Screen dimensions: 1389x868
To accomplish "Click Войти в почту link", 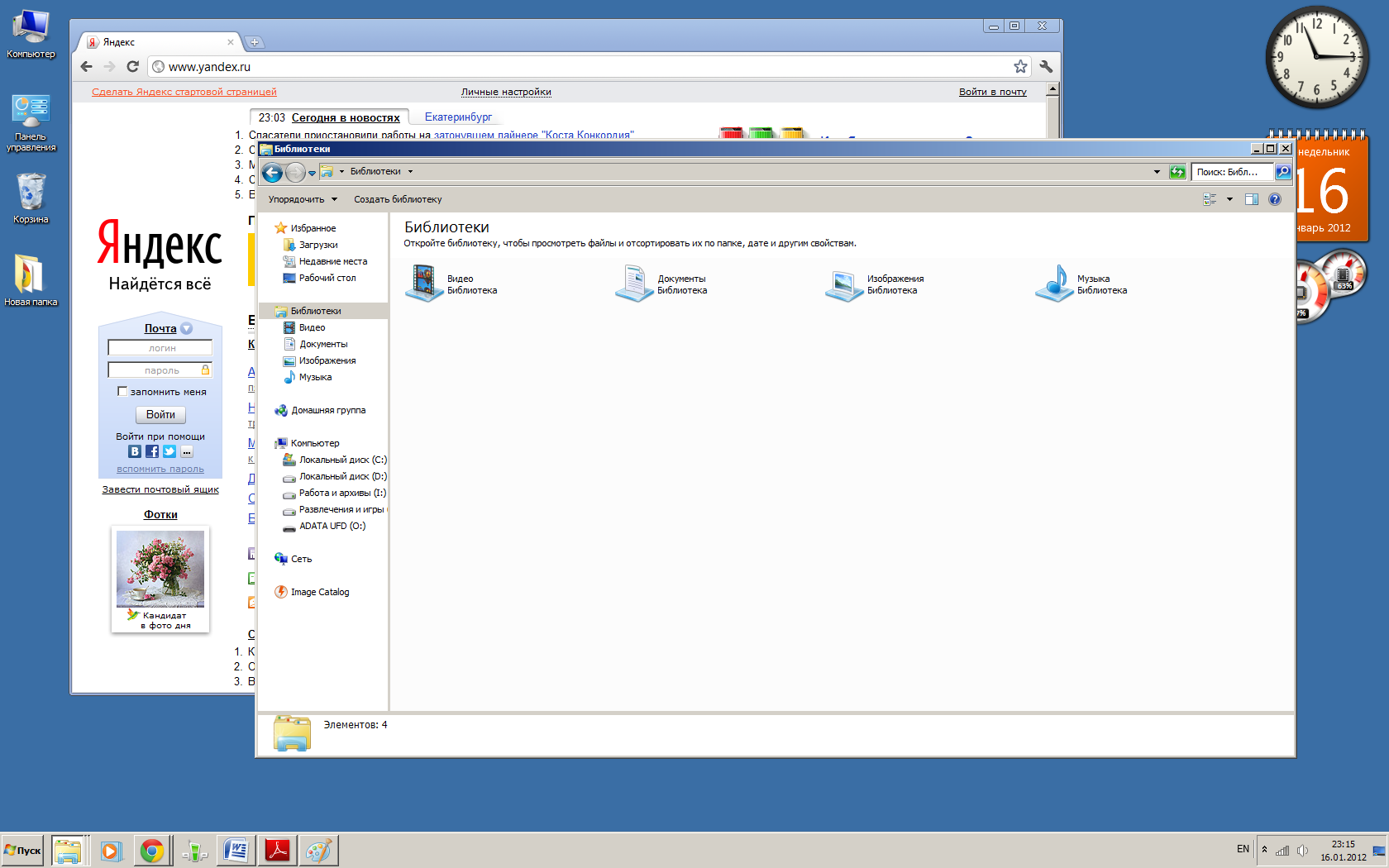I will (993, 92).
